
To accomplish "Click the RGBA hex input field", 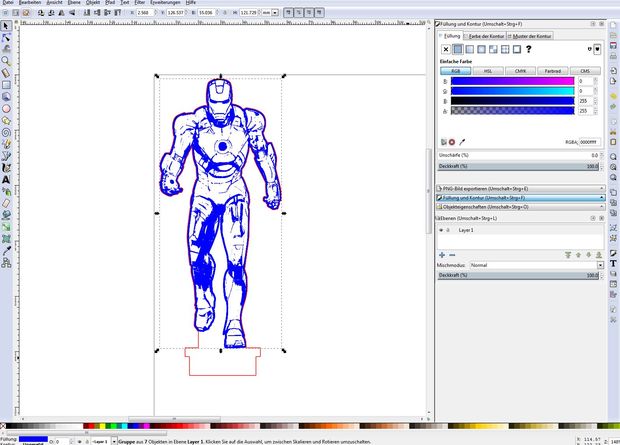I will pyautogui.click(x=590, y=142).
